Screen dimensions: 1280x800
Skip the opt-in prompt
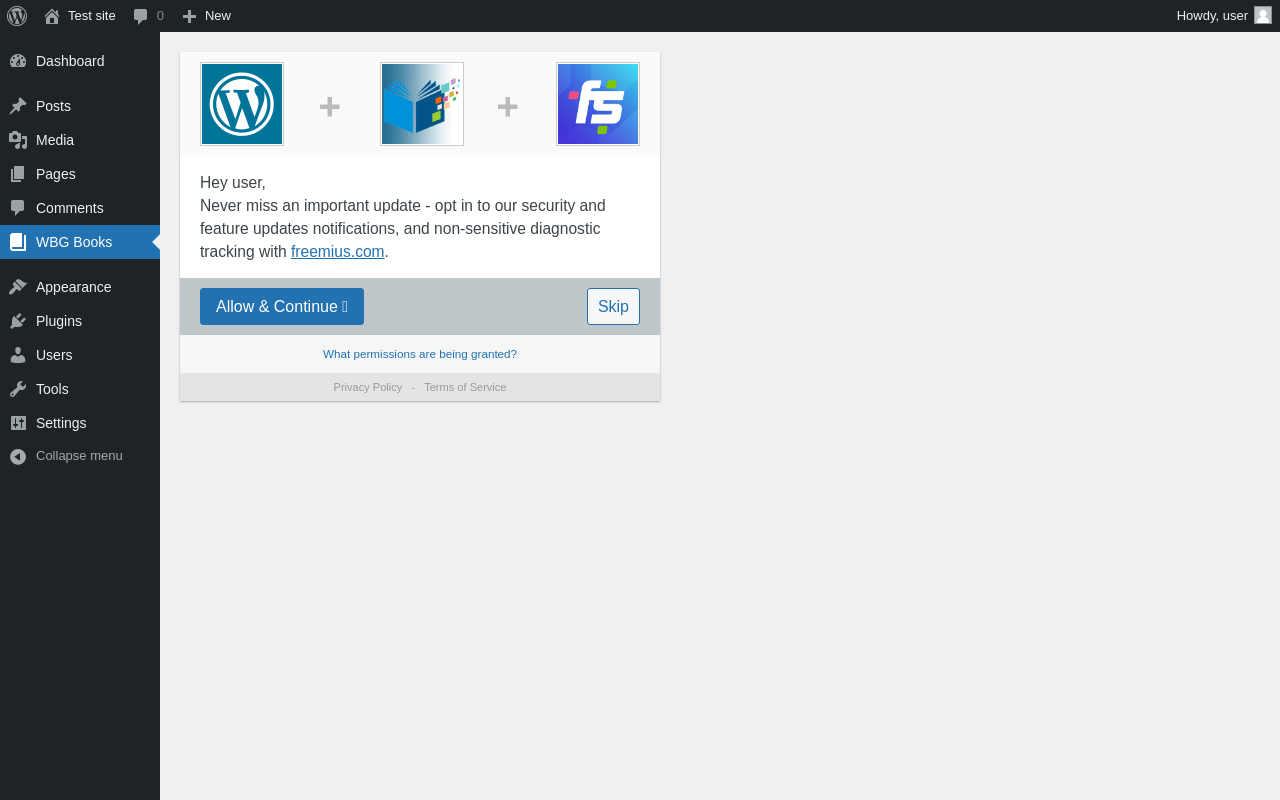tap(613, 307)
